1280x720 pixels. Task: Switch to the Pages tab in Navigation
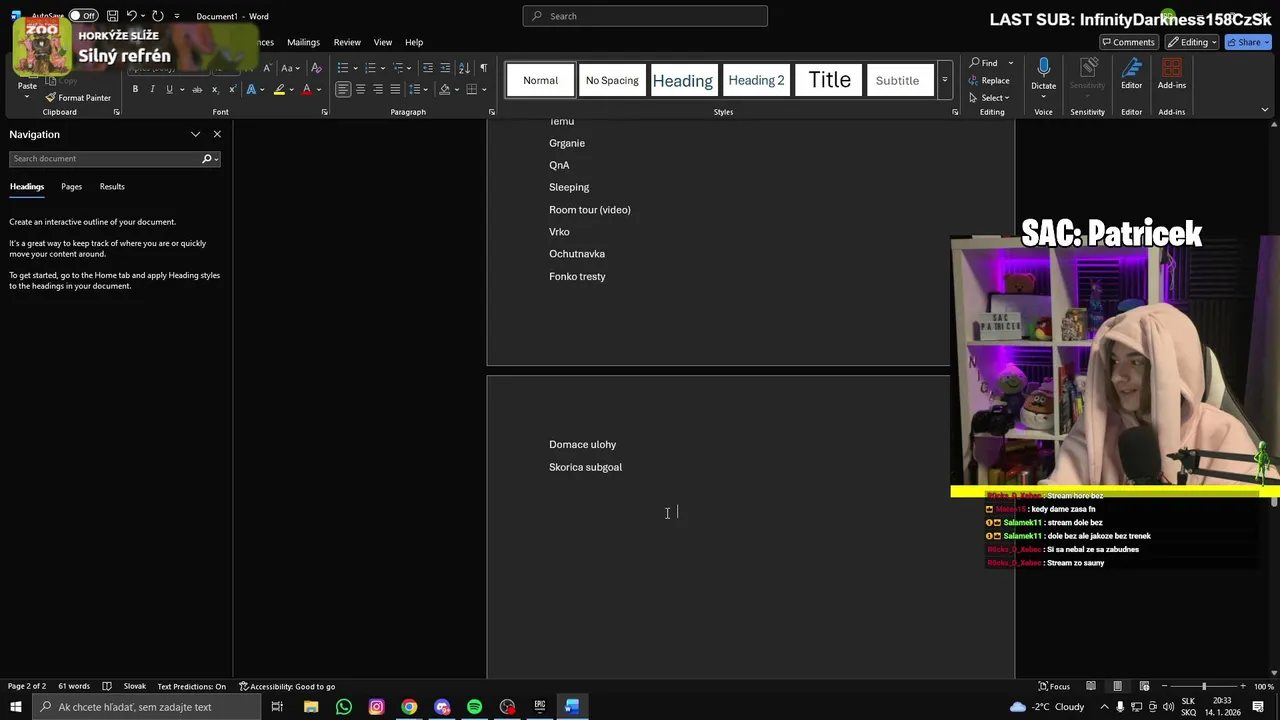point(71,186)
